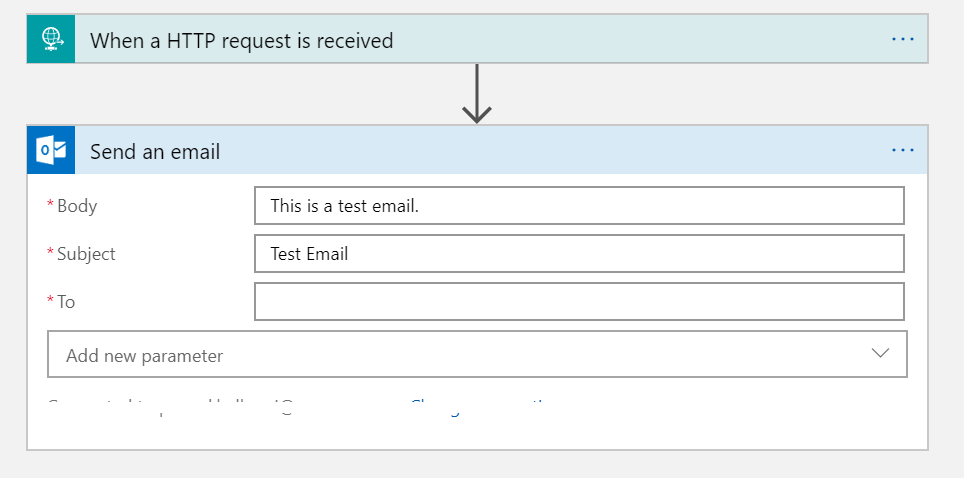Click into the To recipient field
Image resolution: width=964 pixels, height=478 pixels.
pos(579,301)
